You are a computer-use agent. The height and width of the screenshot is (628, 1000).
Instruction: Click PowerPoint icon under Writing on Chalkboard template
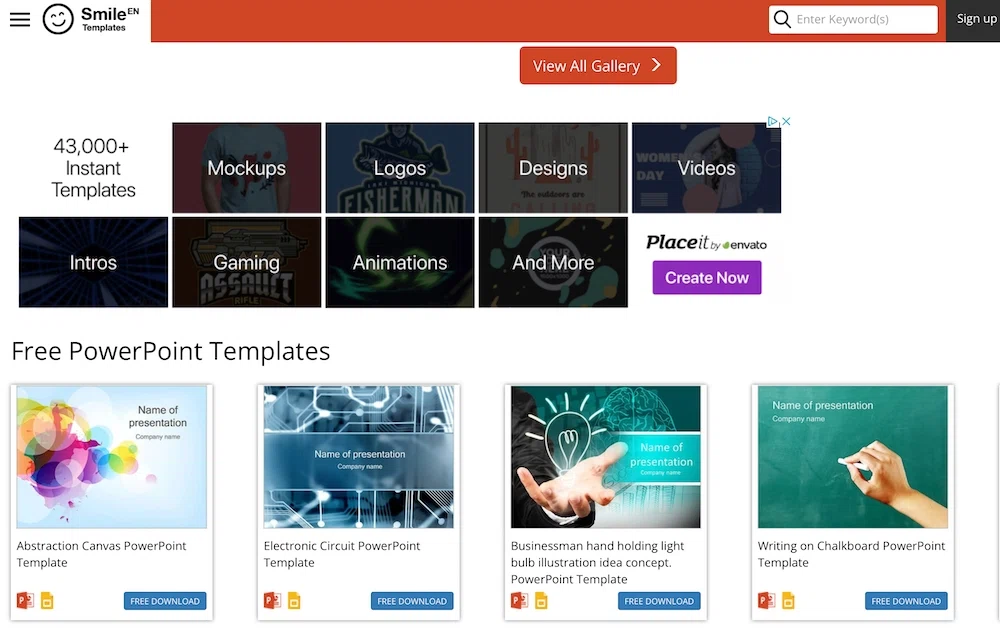766,601
